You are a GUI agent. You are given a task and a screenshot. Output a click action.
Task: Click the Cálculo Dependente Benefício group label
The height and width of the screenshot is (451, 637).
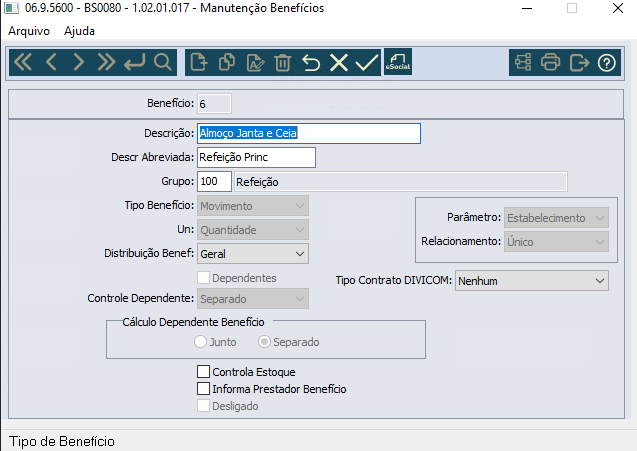click(x=193, y=322)
